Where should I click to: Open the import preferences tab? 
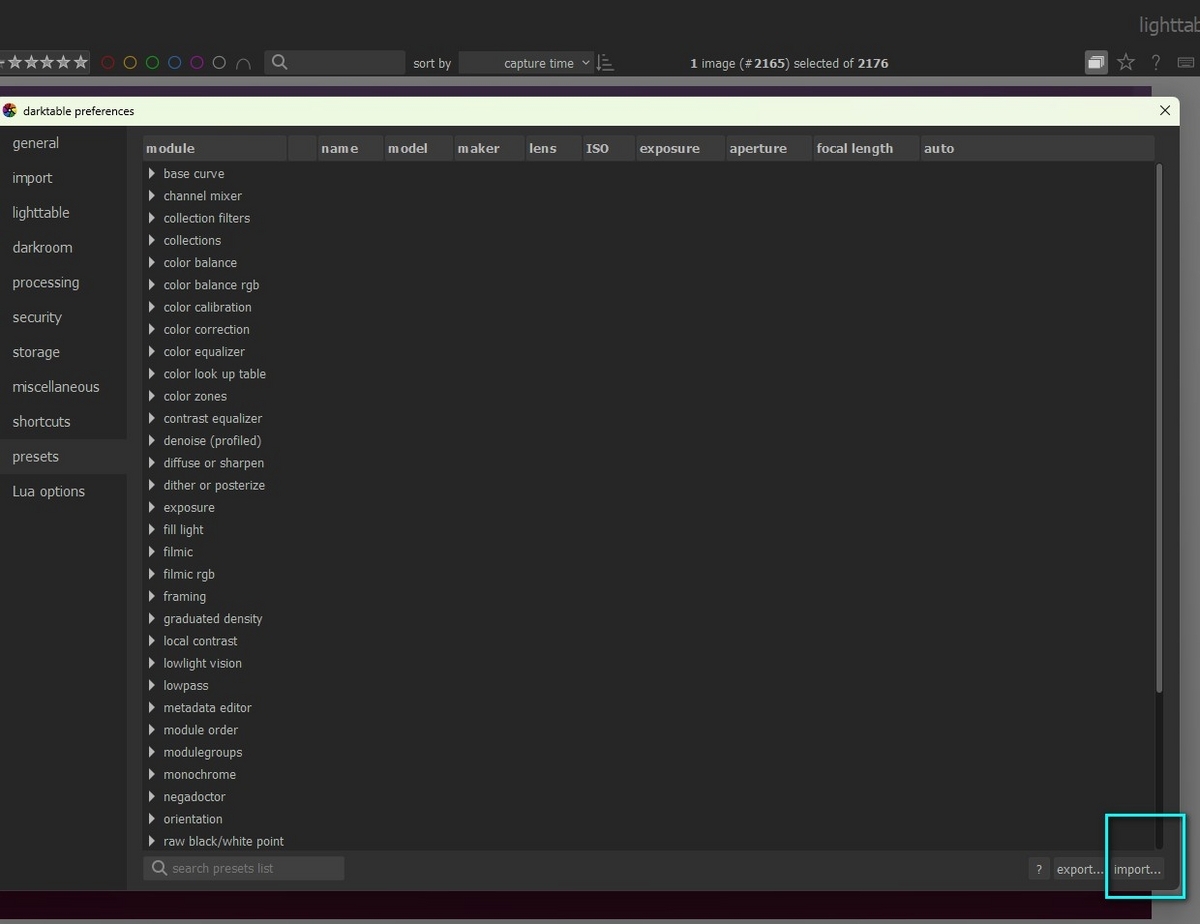pos(63,178)
